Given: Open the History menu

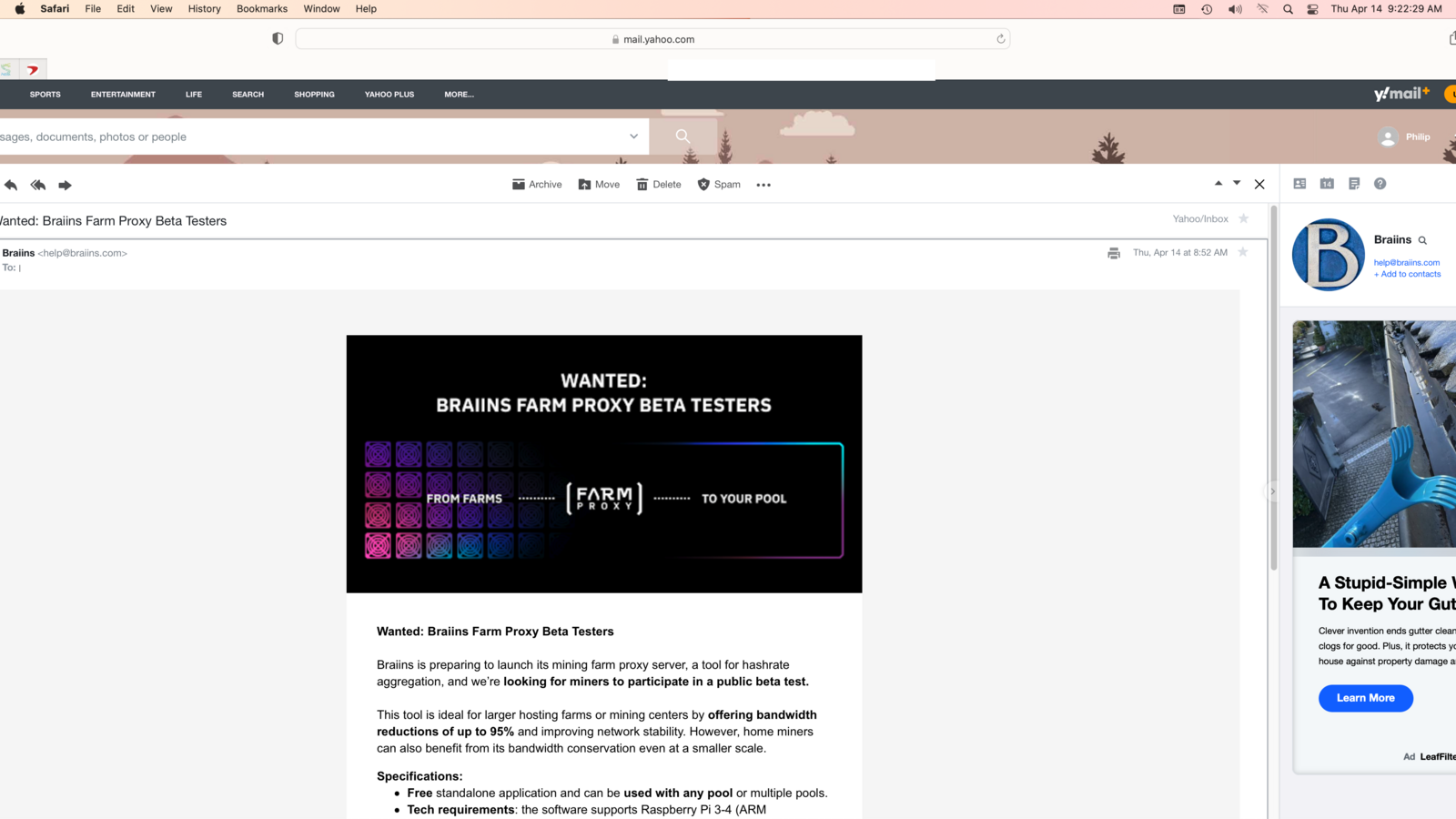Looking at the screenshot, I should pos(204,9).
